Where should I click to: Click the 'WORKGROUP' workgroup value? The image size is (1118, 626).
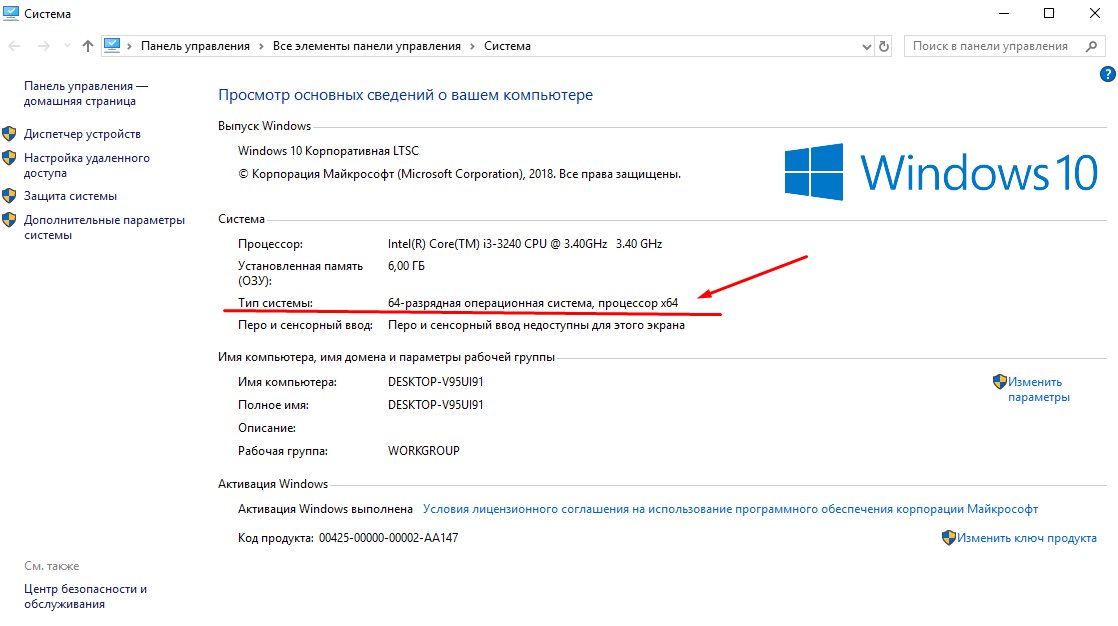pyautogui.click(x=424, y=451)
